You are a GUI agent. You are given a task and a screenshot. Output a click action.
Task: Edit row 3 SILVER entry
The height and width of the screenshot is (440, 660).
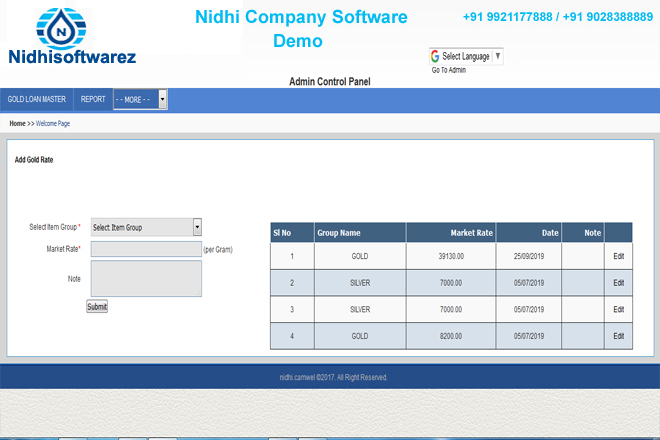(x=618, y=309)
